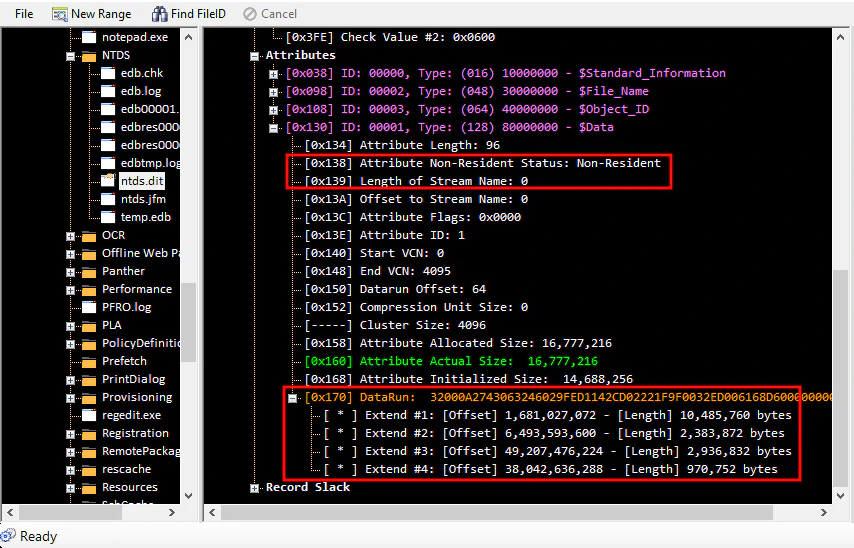Collapse the DataRun extents list
Viewport: 854px width, 548px height.
pos(292,398)
